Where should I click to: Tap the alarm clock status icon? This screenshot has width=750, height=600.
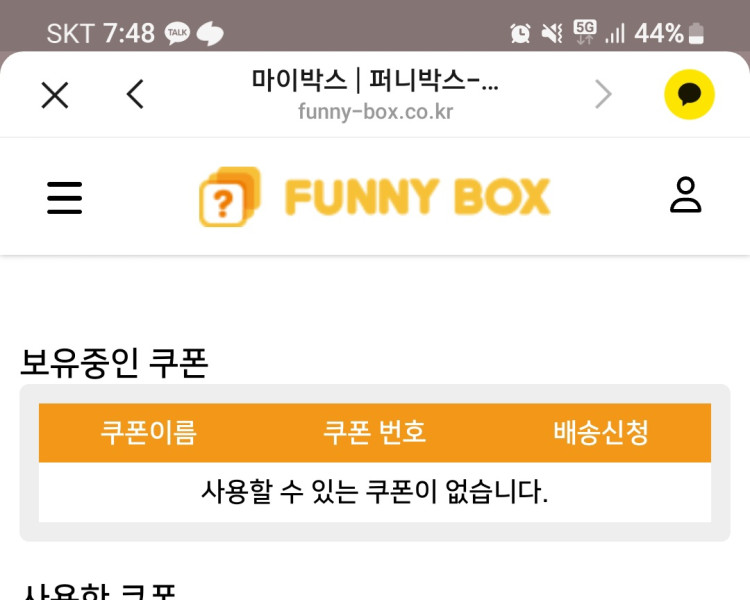coord(520,34)
